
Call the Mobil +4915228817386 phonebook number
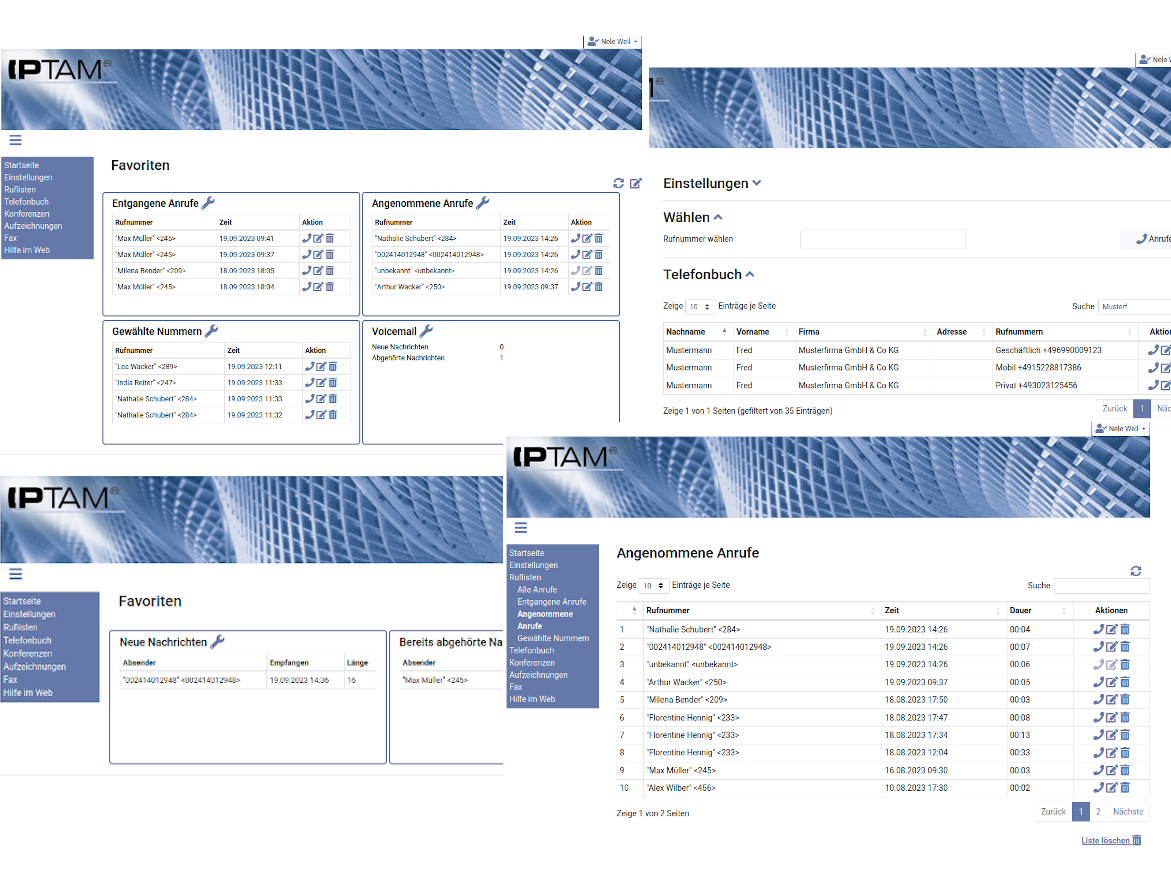[x=1153, y=368]
